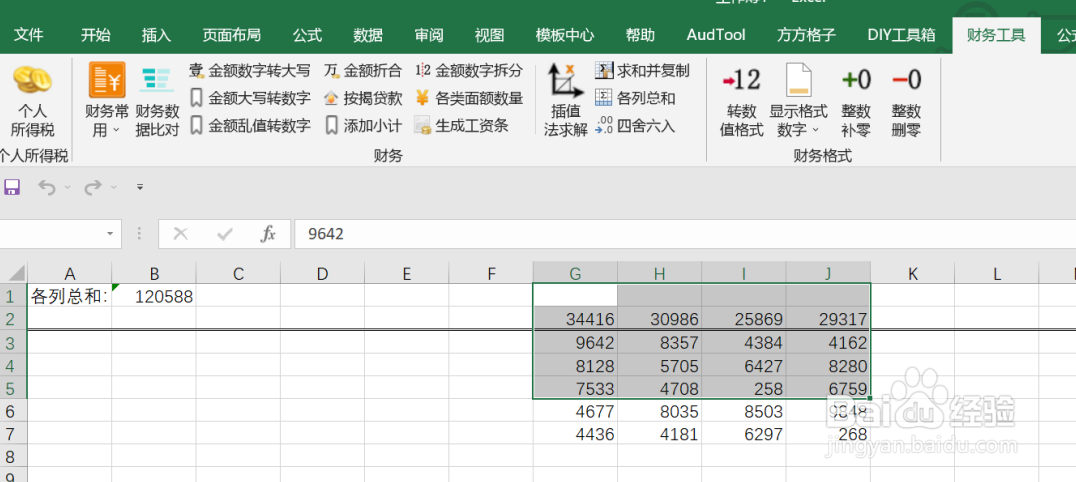Select row 6 header
Viewport: 1076px width, 482px height.
[13, 411]
